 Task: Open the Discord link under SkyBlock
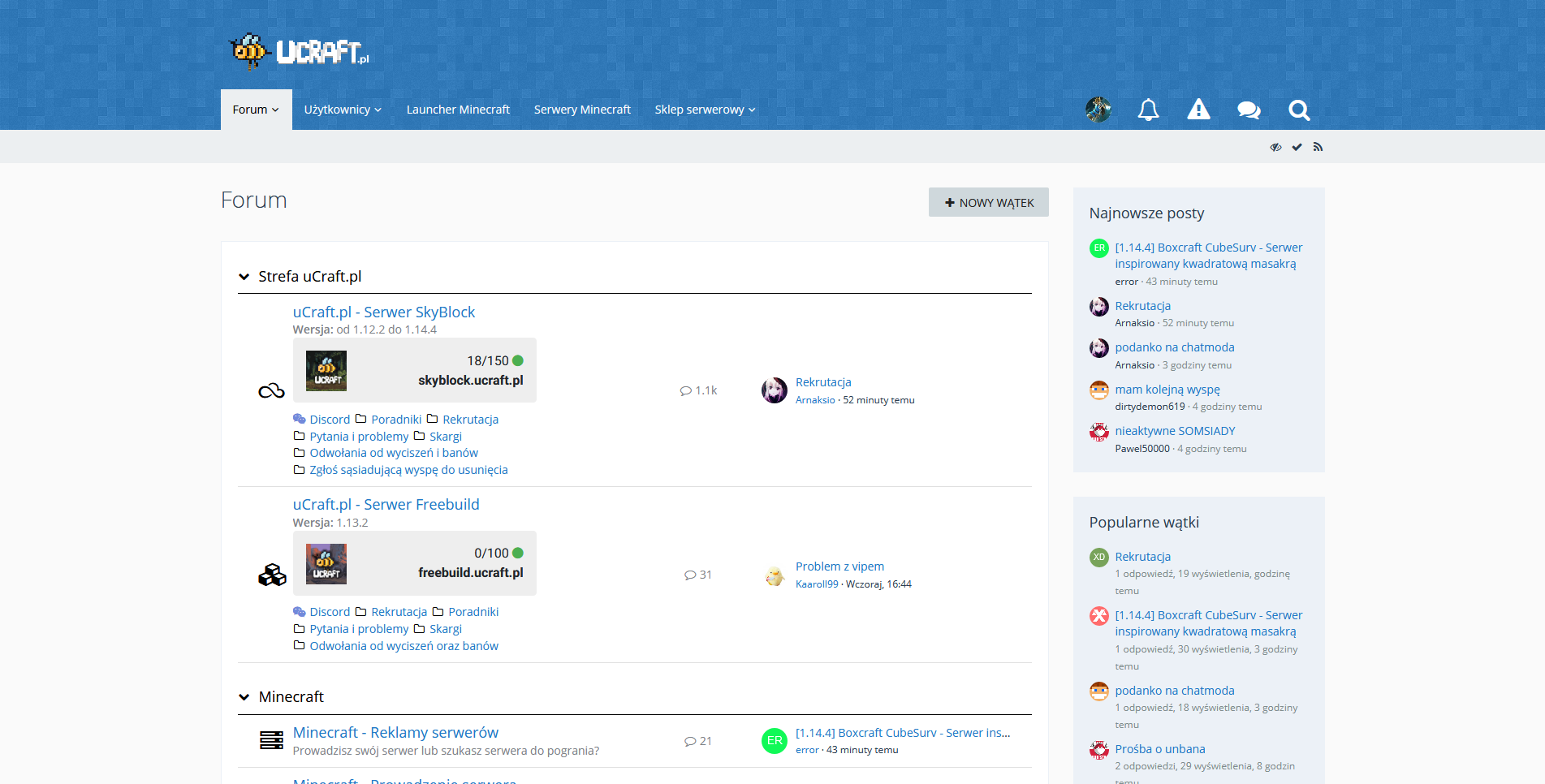click(329, 420)
